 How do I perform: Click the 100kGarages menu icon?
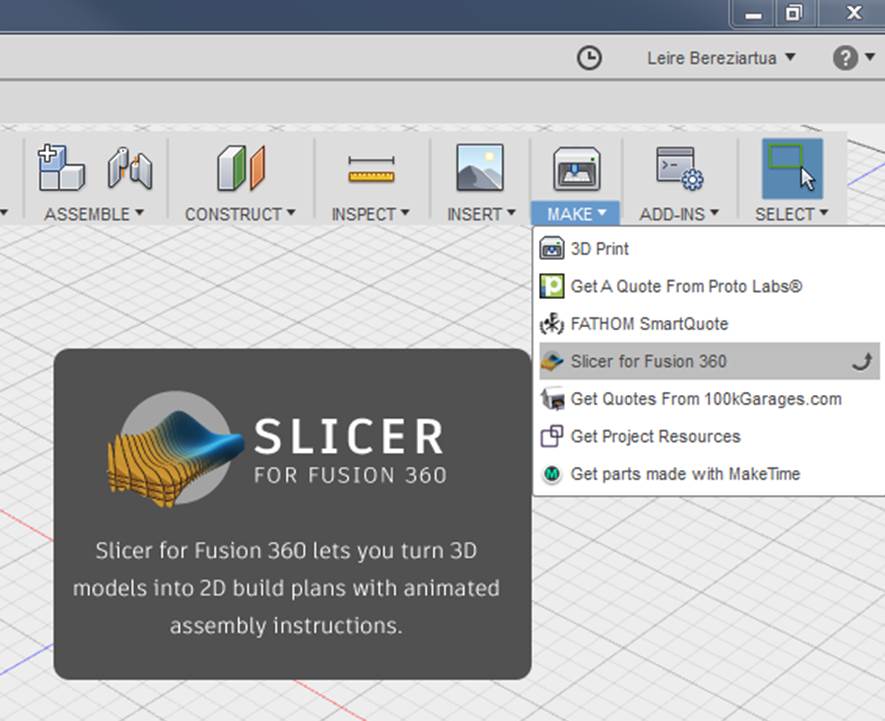553,399
